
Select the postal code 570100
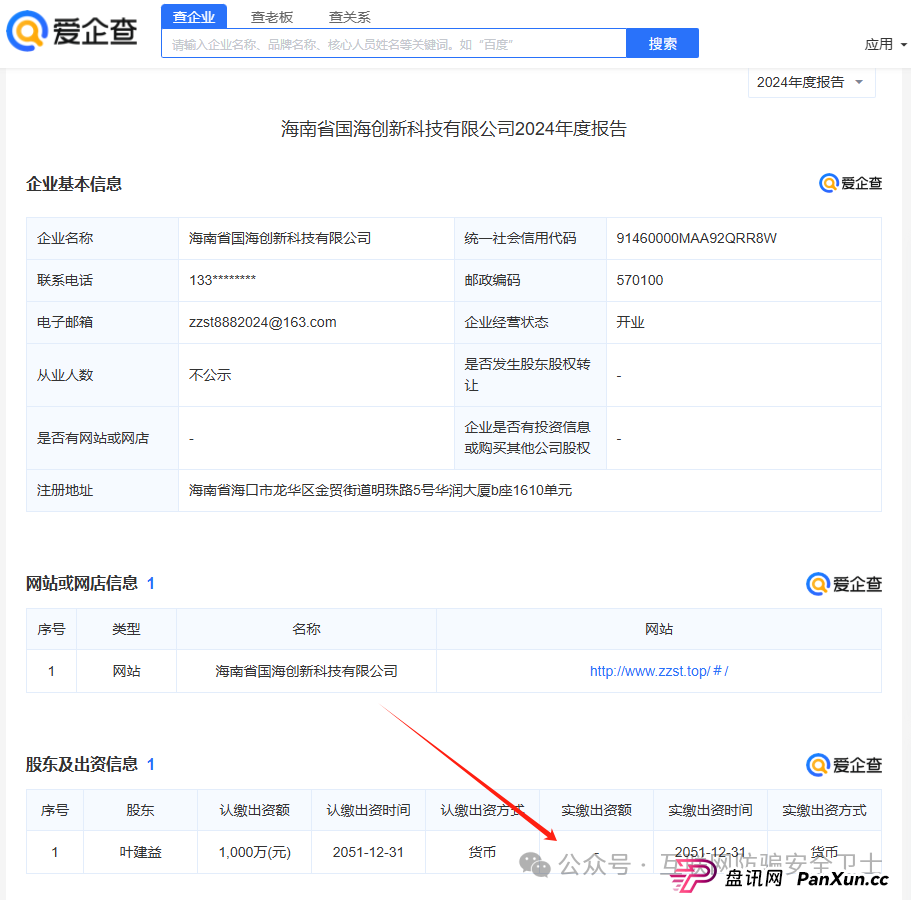[x=640, y=280]
